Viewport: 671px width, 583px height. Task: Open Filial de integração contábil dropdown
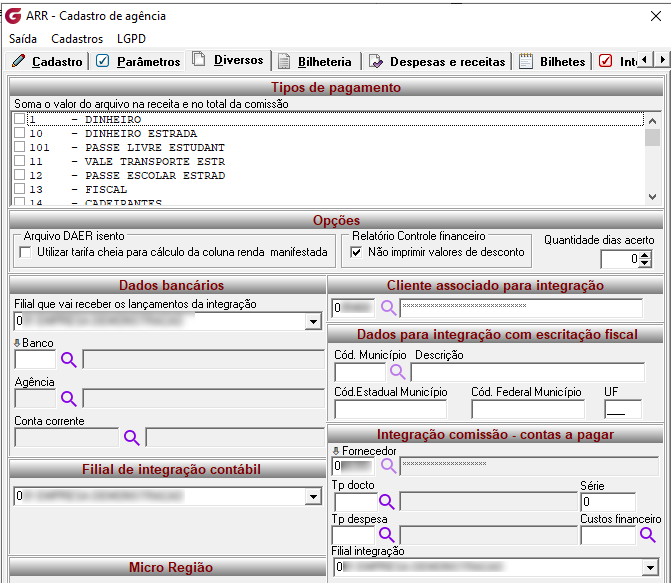pyautogui.click(x=314, y=497)
